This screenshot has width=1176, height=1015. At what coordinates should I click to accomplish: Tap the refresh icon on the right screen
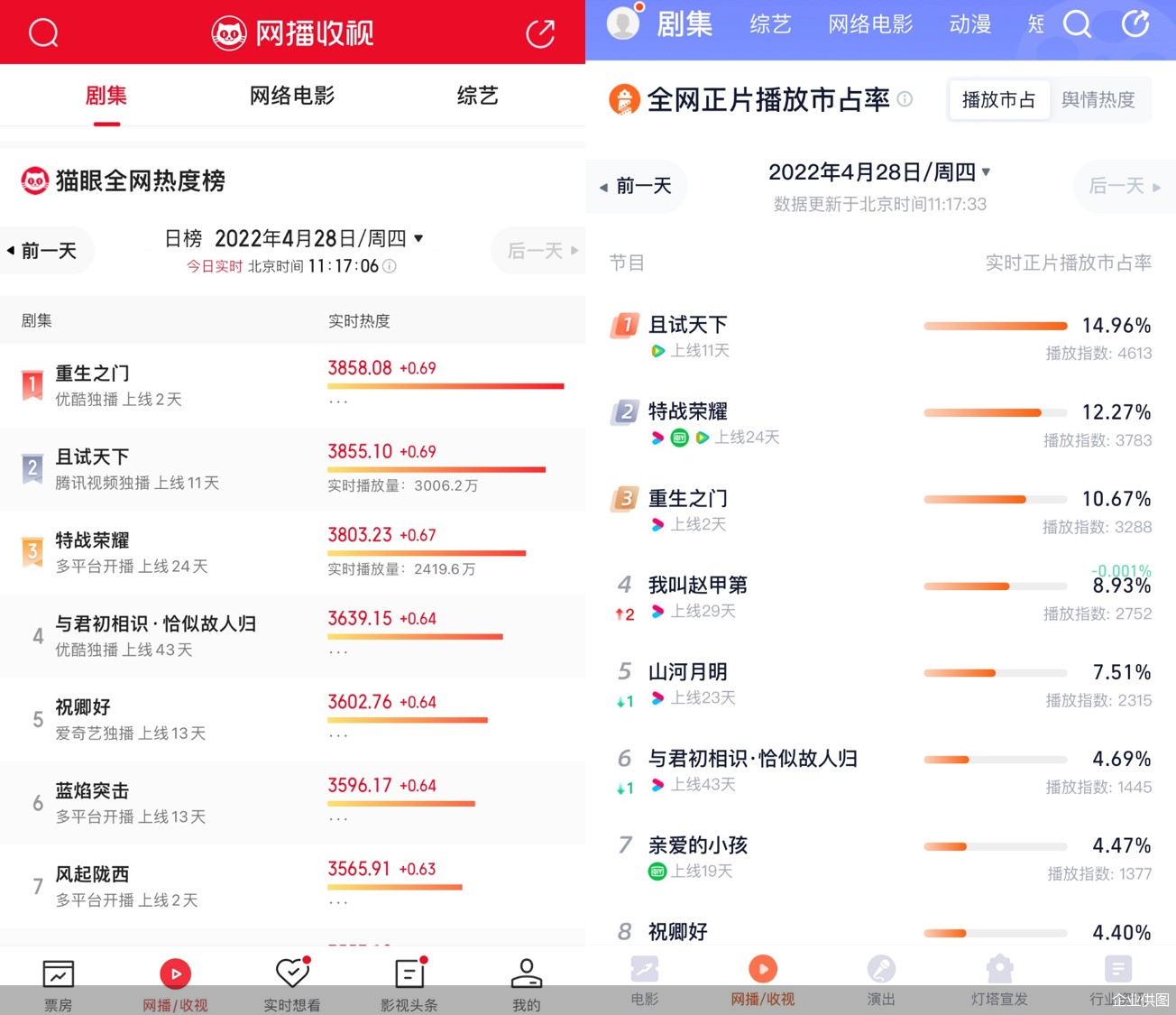click(x=1135, y=24)
